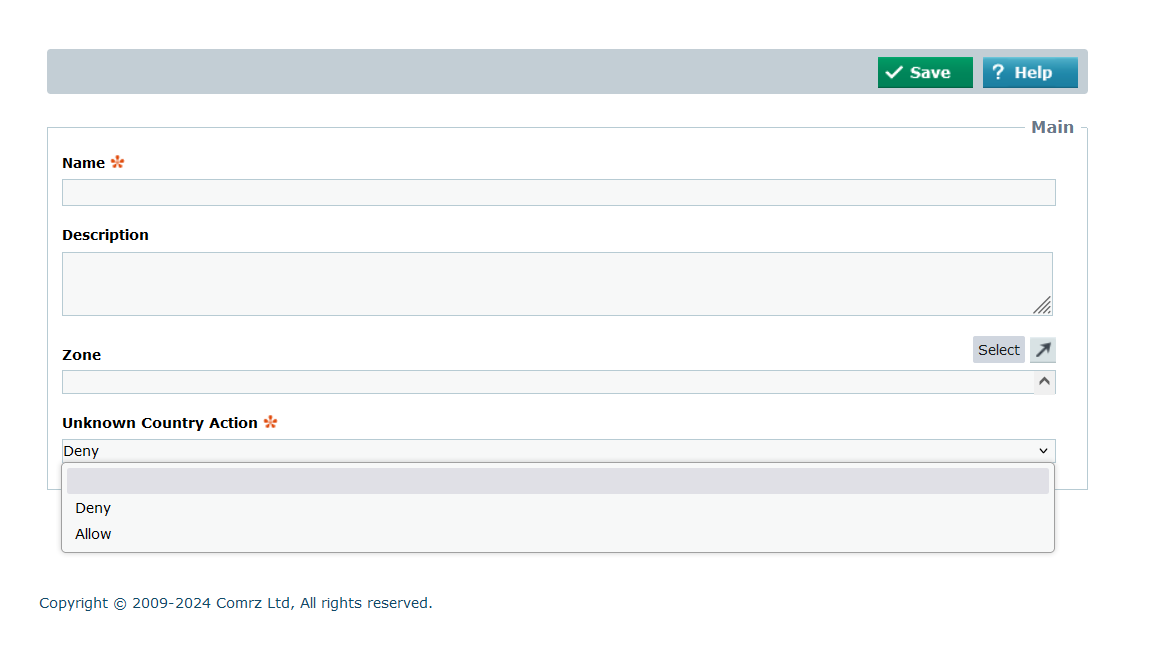
Task: Click the Unknown Country Action dropdown arrow
Action: click(1043, 451)
